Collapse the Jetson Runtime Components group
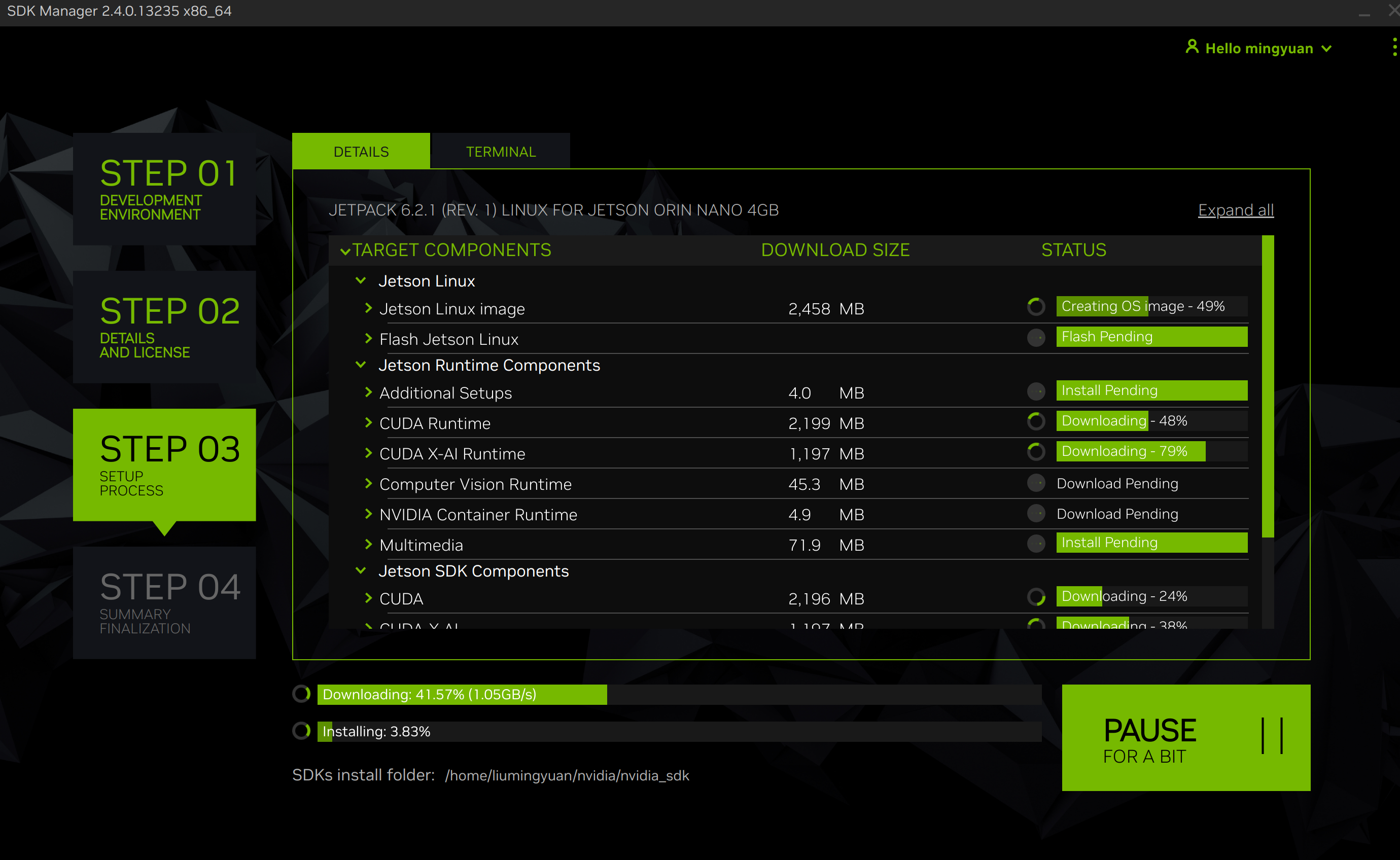The width and height of the screenshot is (1400, 860). [361, 365]
